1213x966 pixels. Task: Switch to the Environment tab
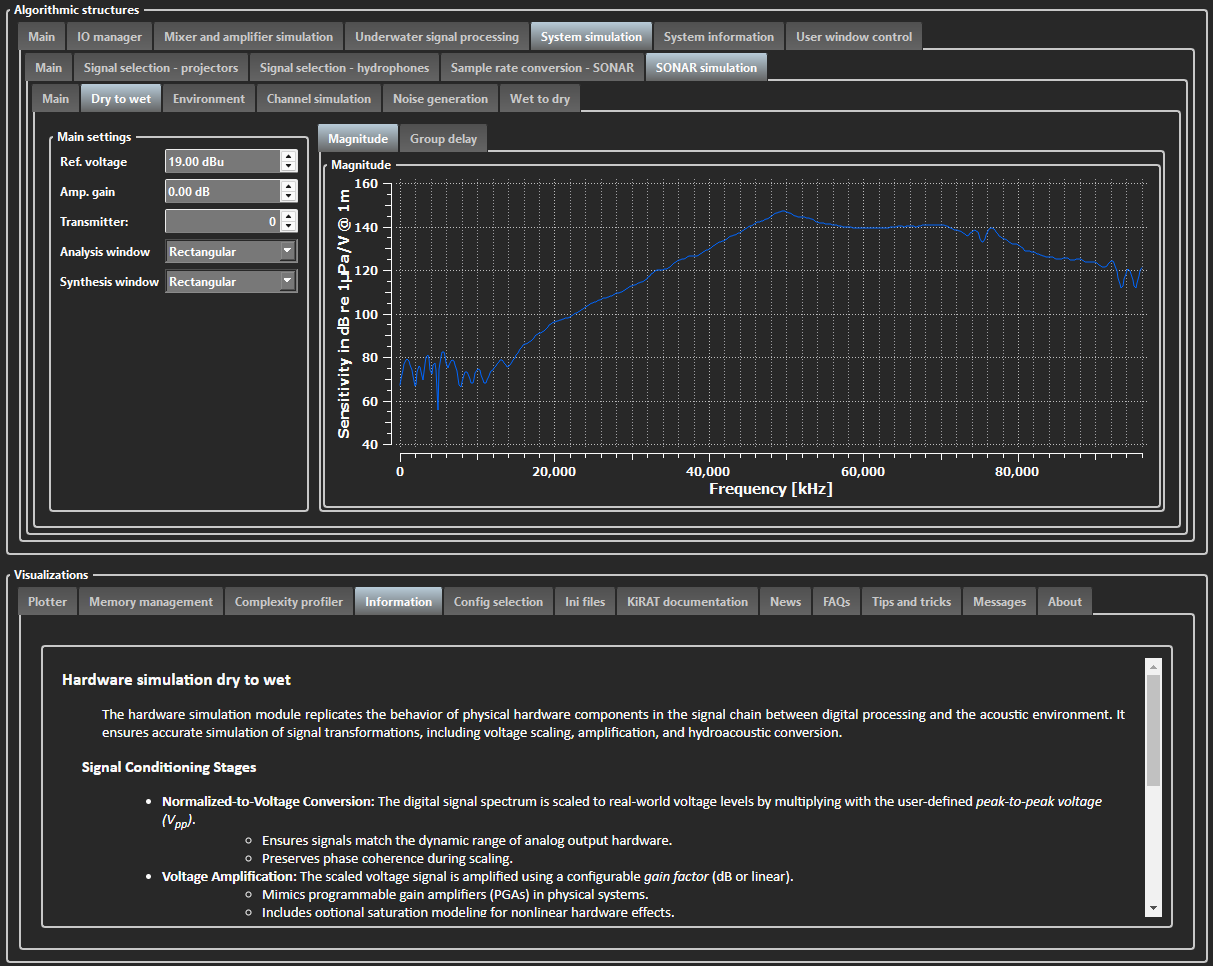tap(209, 99)
